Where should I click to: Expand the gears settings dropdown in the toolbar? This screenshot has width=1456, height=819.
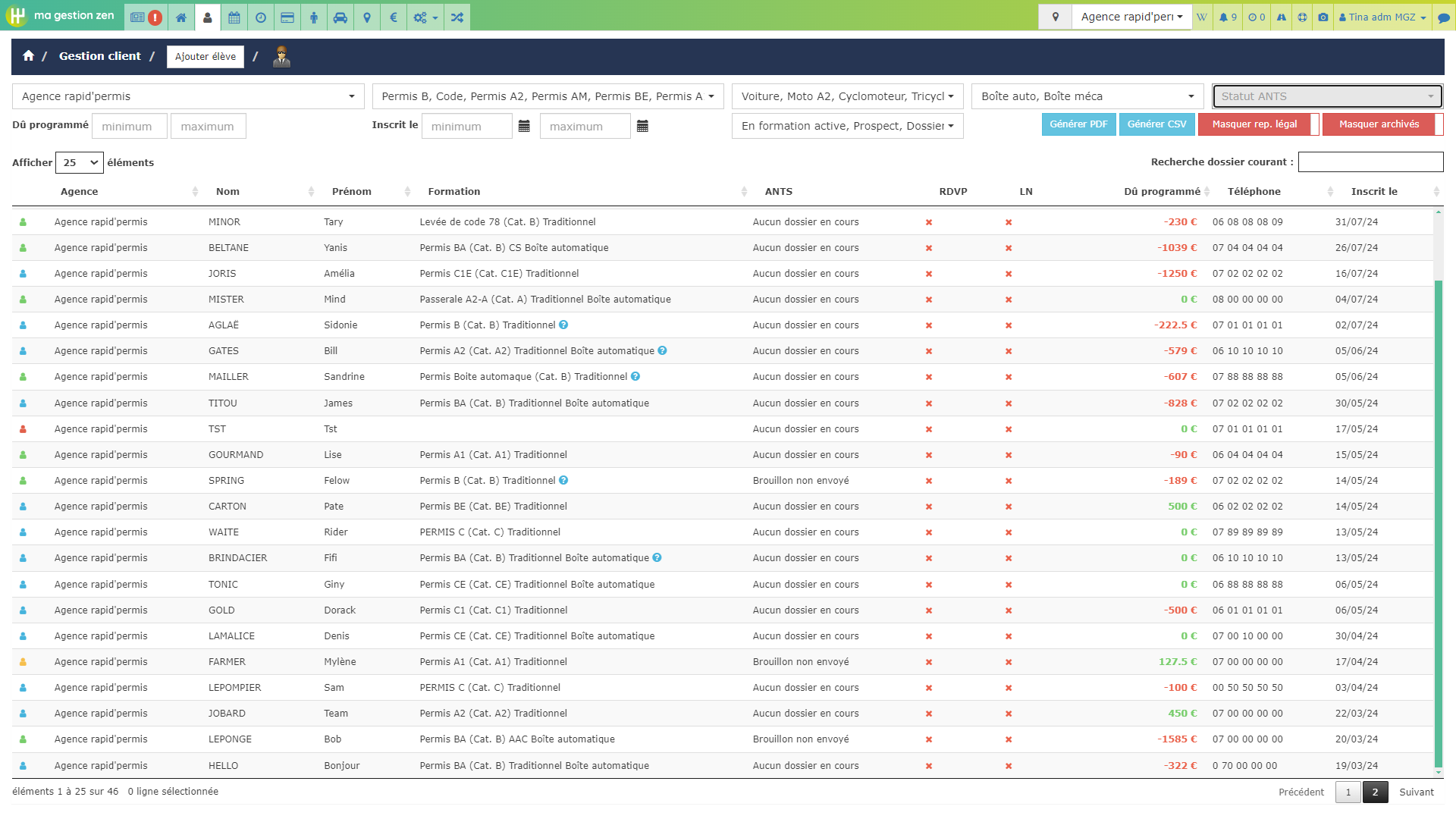[425, 17]
